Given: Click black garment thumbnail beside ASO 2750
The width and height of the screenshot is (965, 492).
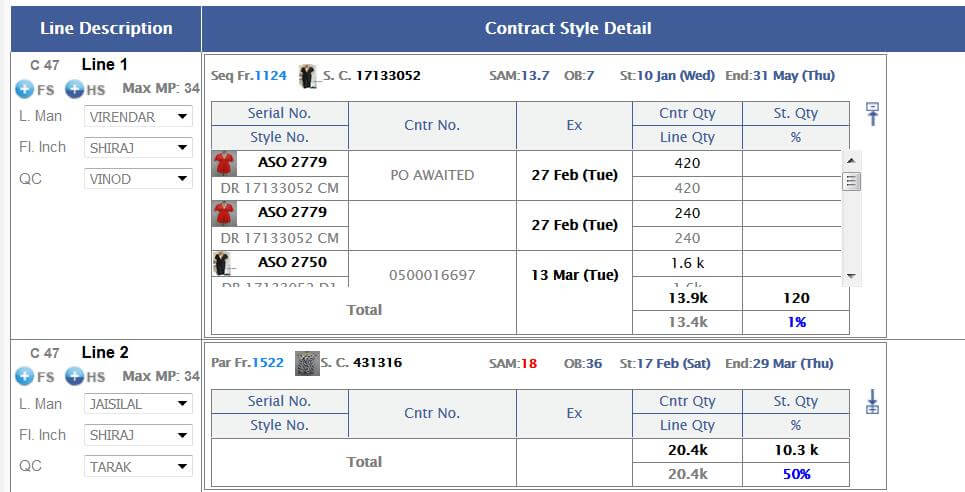Looking at the screenshot, I should 222,263.
